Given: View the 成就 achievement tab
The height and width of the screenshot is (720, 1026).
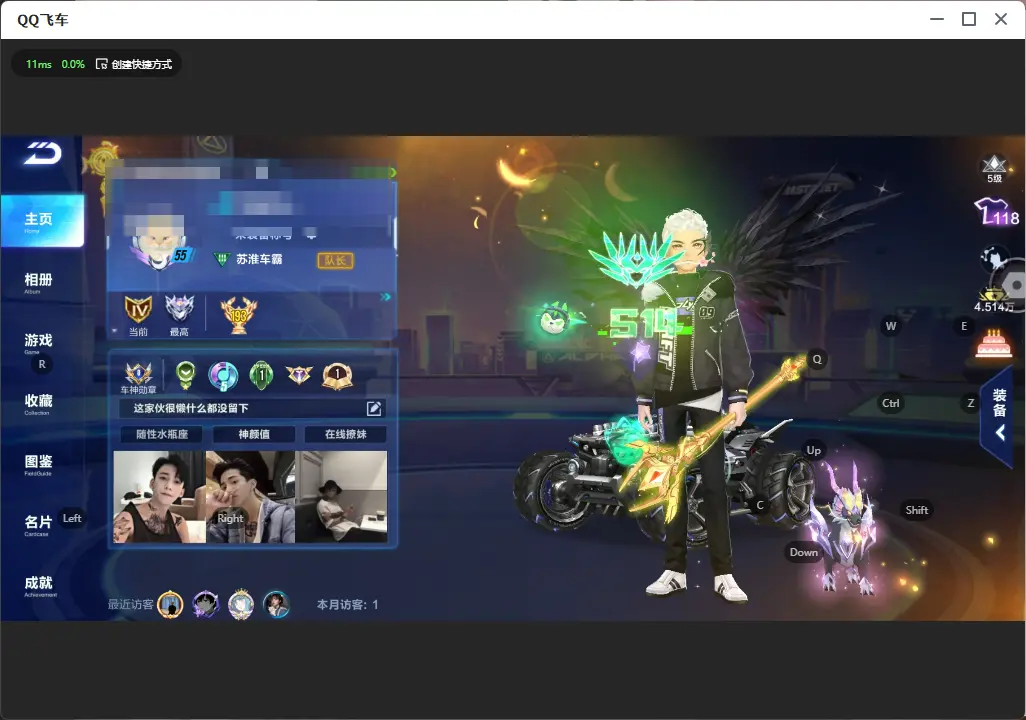Looking at the screenshot, I should [38, 585].
